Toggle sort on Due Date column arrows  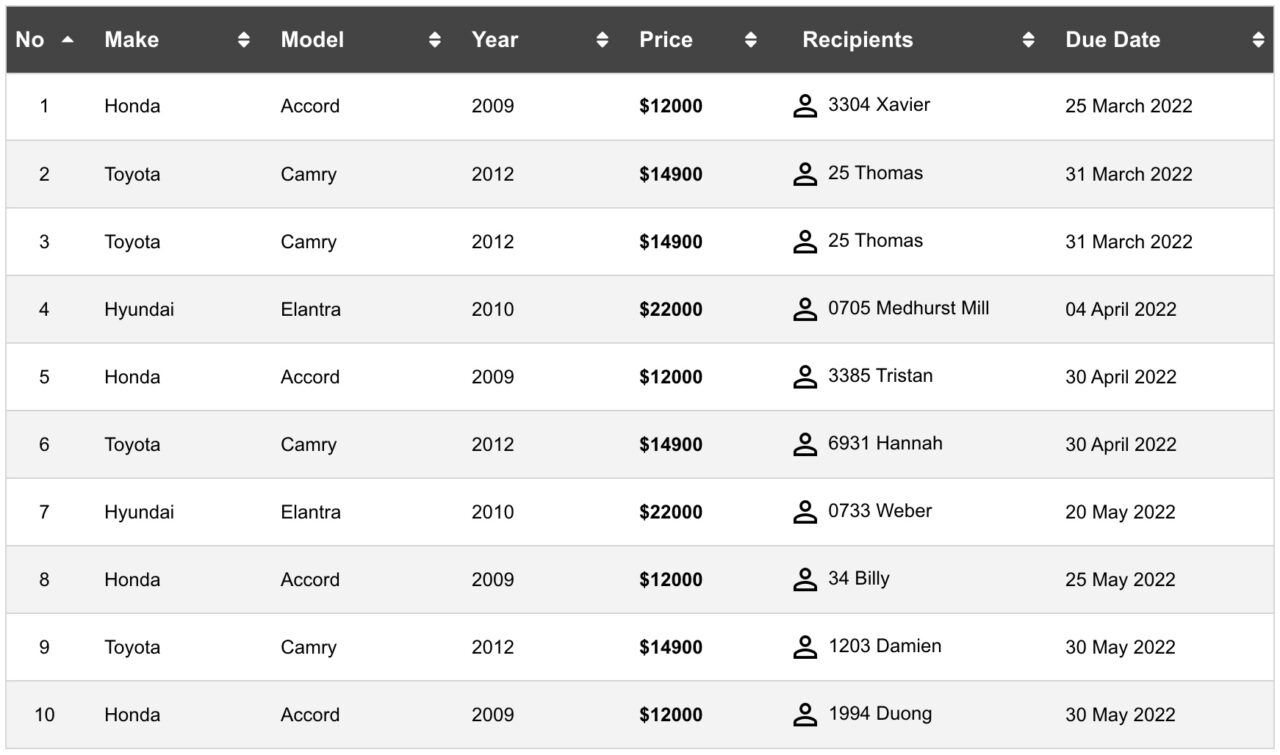pos(1258,40)
